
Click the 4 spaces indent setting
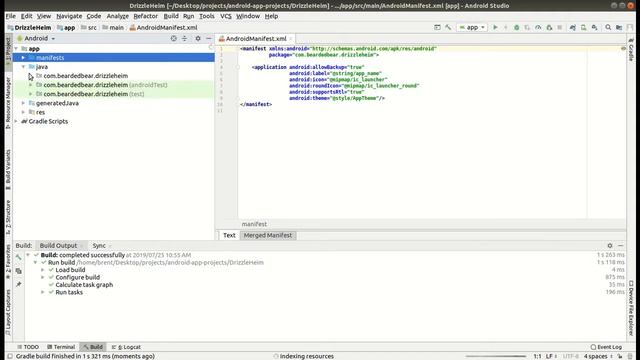click(x=596, y=356)
